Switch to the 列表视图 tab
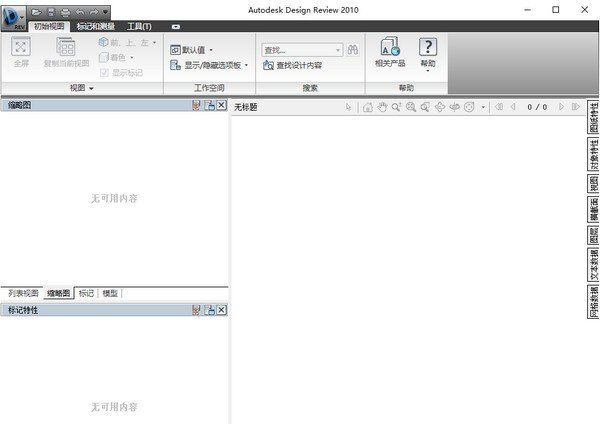 coord(23,293)
